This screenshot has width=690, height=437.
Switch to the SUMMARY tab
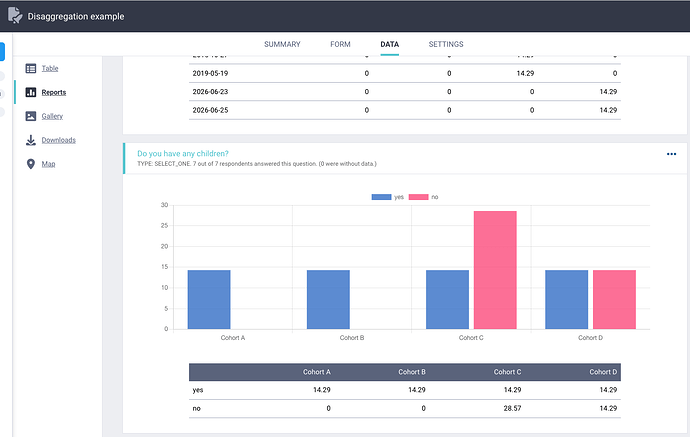tap(282, 44)
